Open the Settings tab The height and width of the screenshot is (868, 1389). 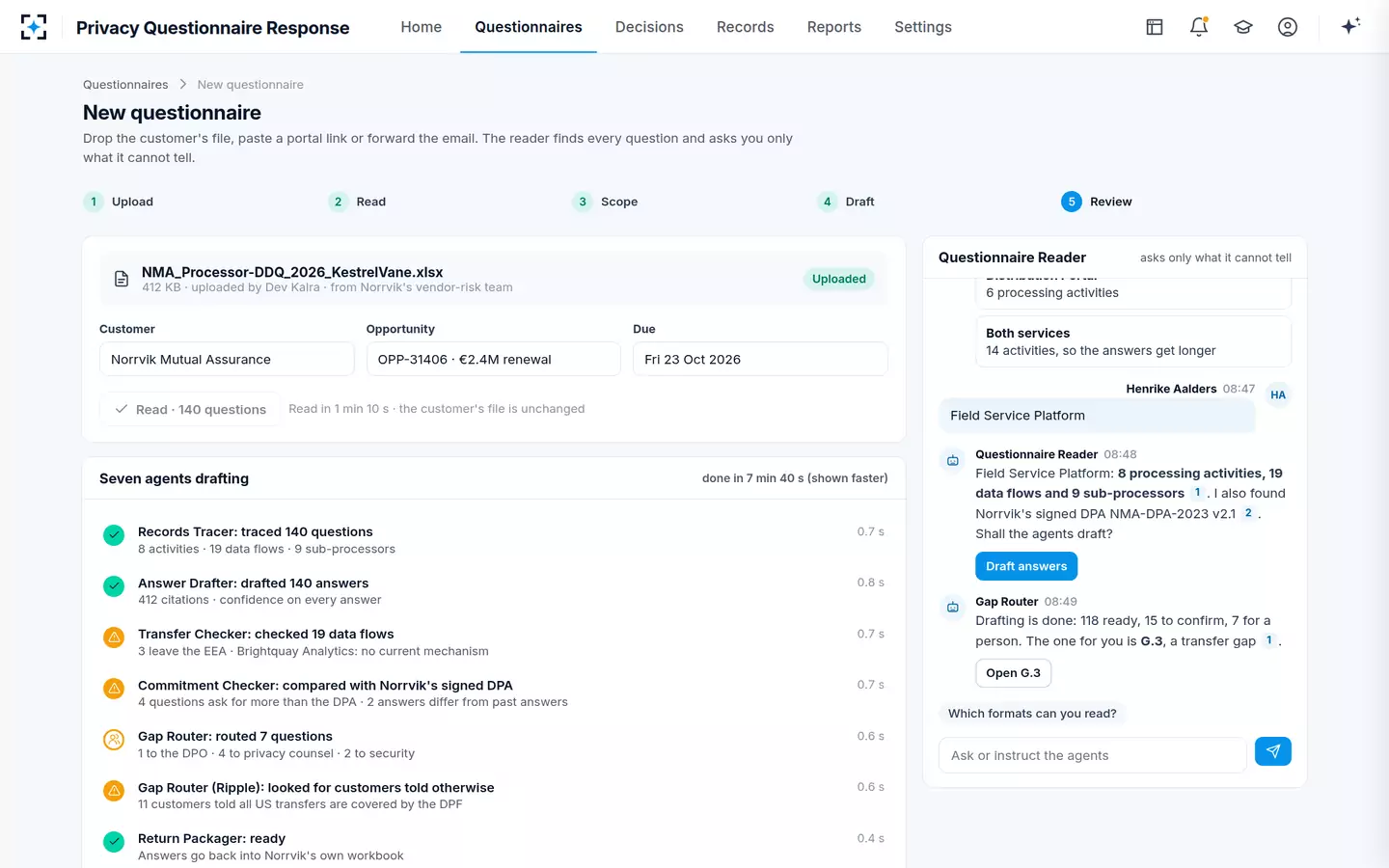pyautogui.click(x=923, y=27)
